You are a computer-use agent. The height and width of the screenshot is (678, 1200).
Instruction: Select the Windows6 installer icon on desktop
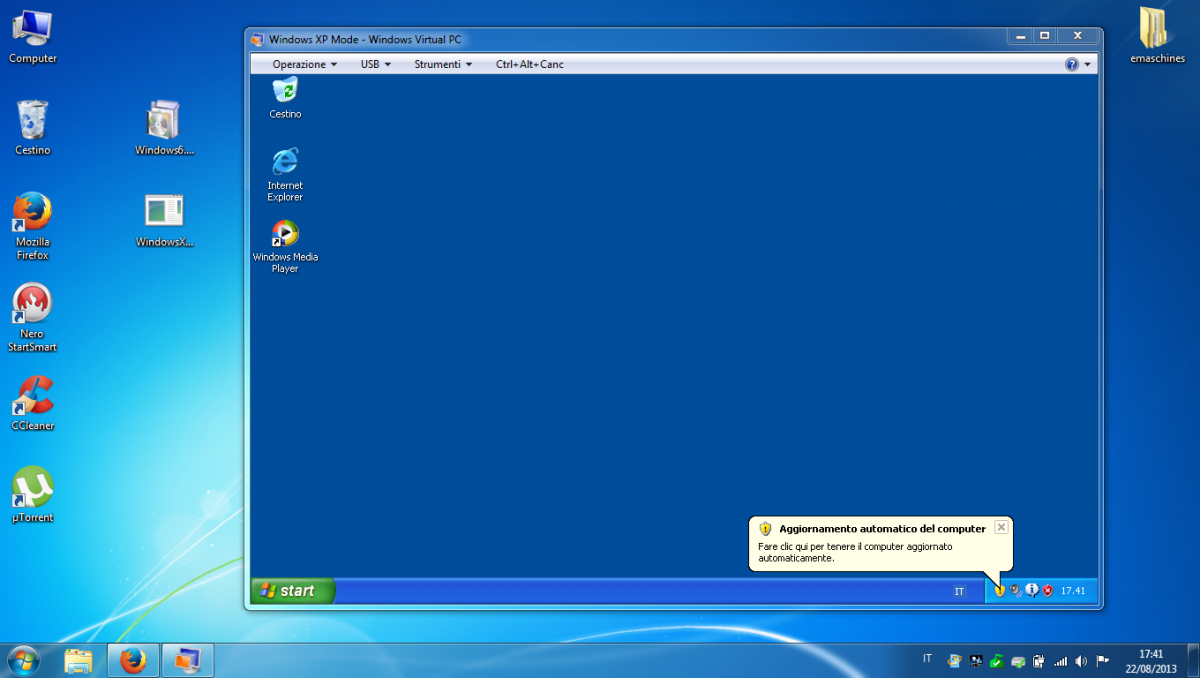[164, 128]
